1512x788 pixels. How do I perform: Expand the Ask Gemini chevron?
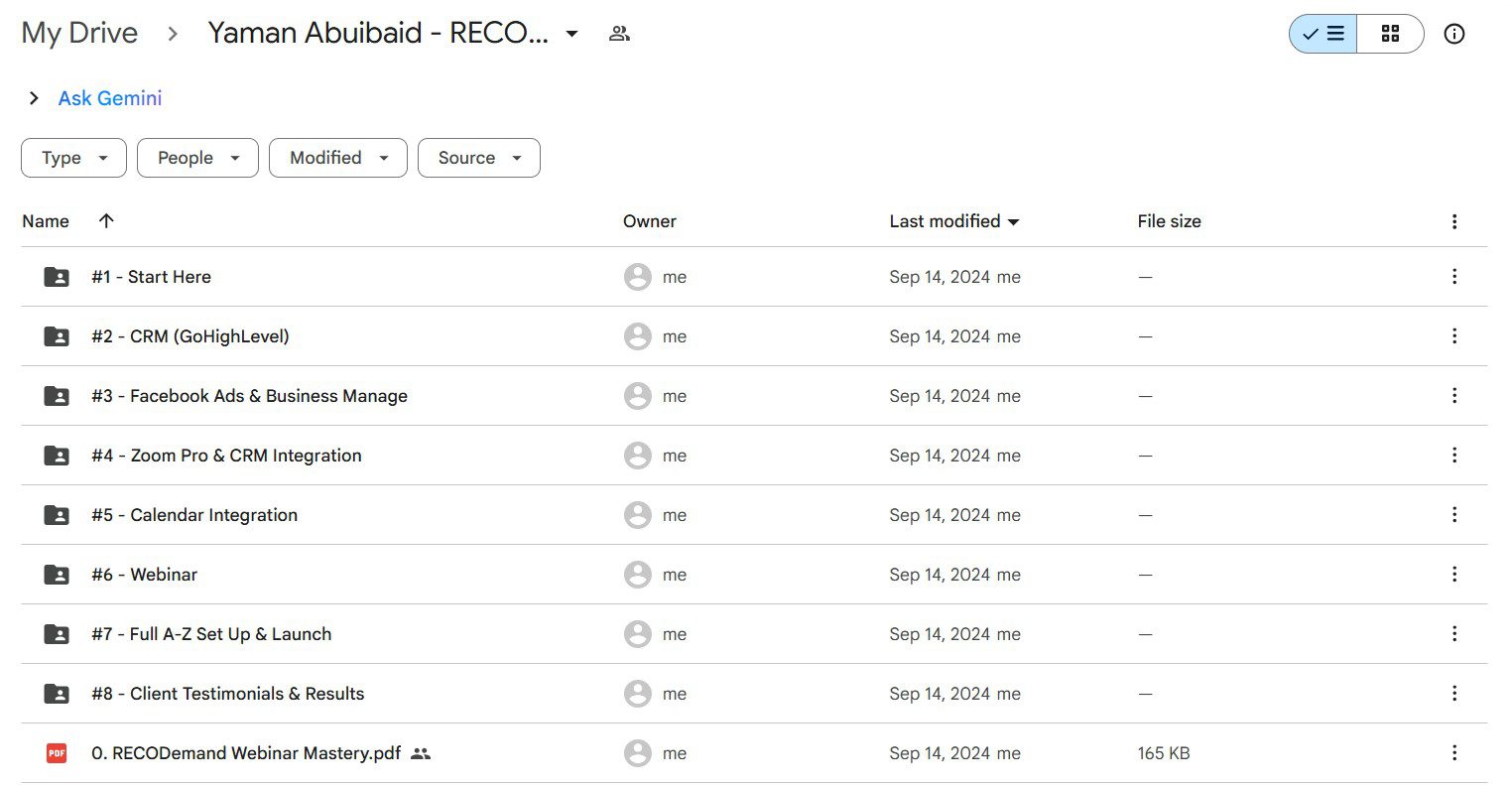pyautogui.click(x=34, y=98)
